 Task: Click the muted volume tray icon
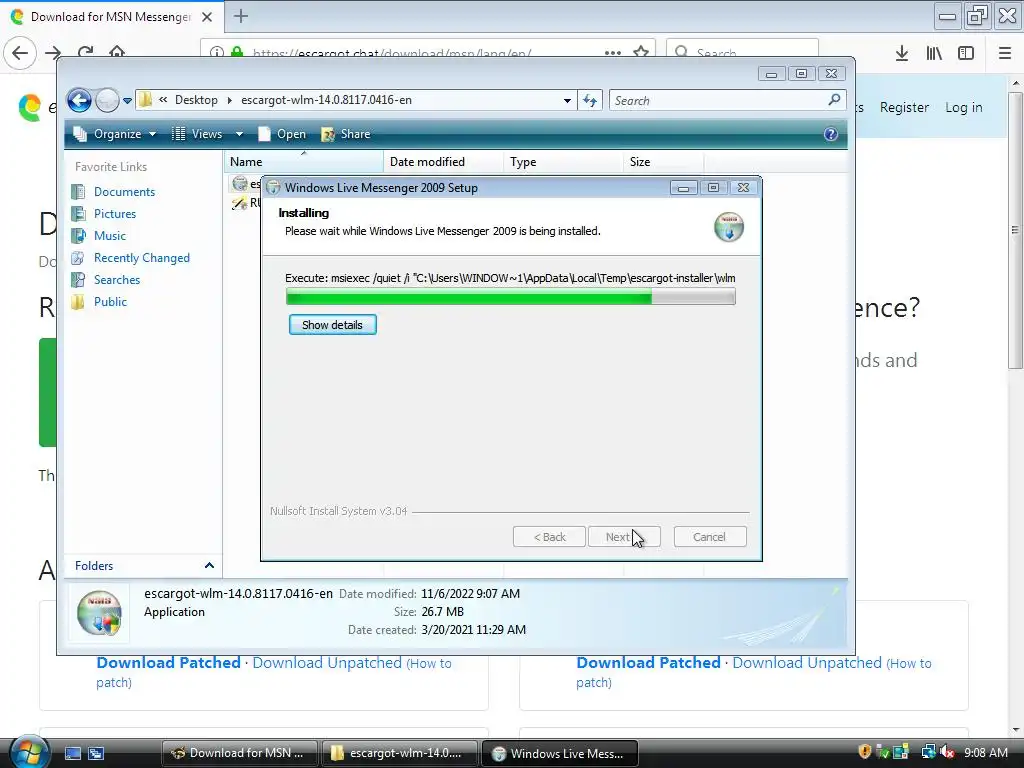click(947, 753)
